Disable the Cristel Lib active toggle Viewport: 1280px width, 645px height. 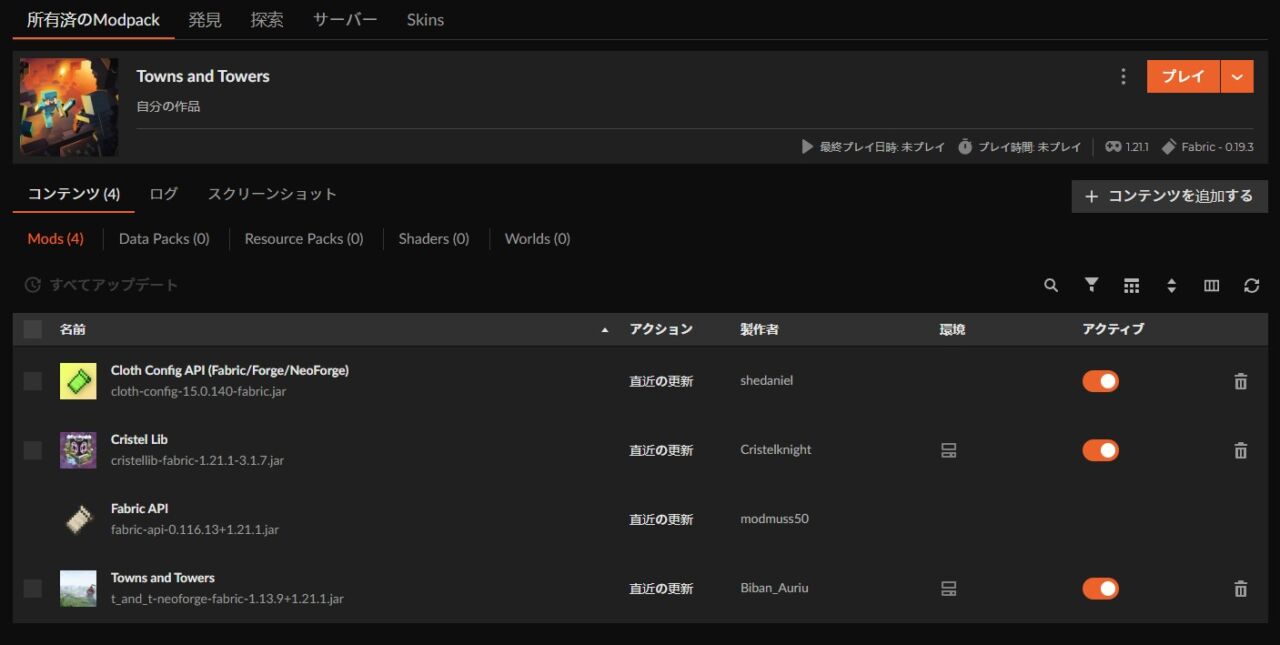1100,450
